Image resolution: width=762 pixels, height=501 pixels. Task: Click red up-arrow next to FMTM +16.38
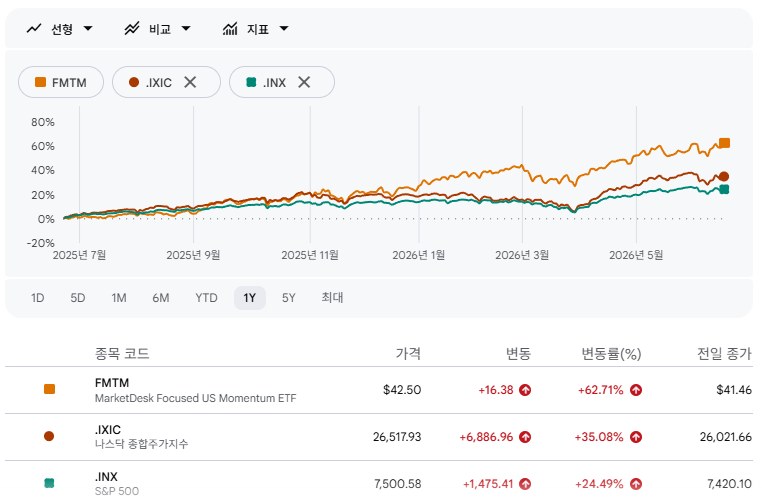(525, 390)
